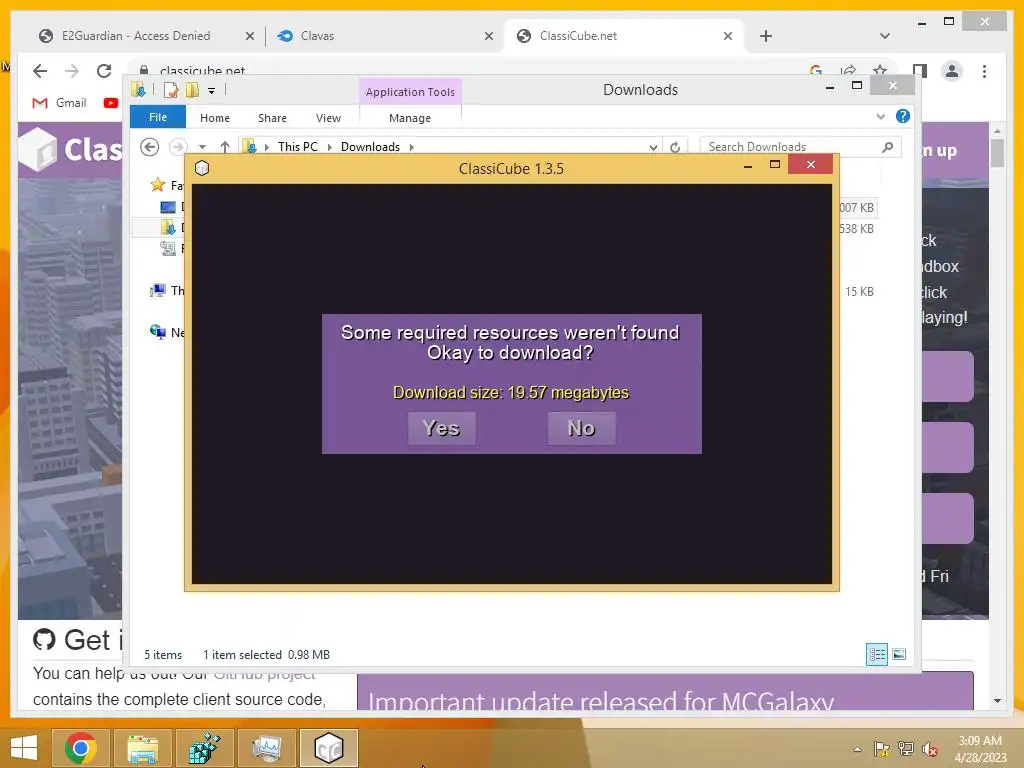Toggle Chrome side panel

(920, 71)
